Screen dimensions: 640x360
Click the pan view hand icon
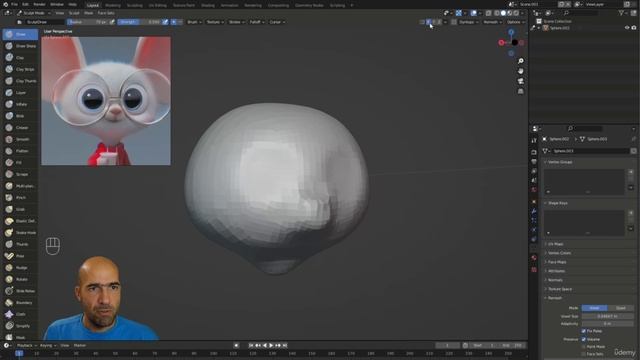coord(520,71)
